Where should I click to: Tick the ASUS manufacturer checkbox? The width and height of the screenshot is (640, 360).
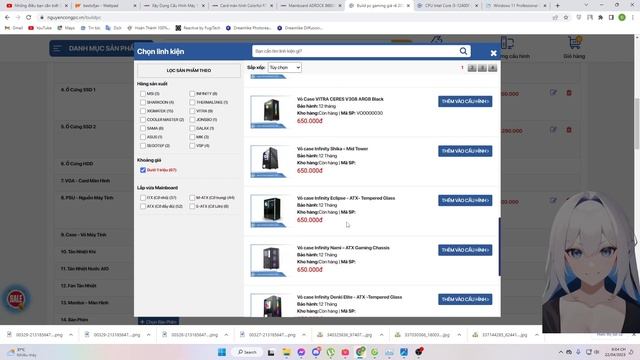143,137
